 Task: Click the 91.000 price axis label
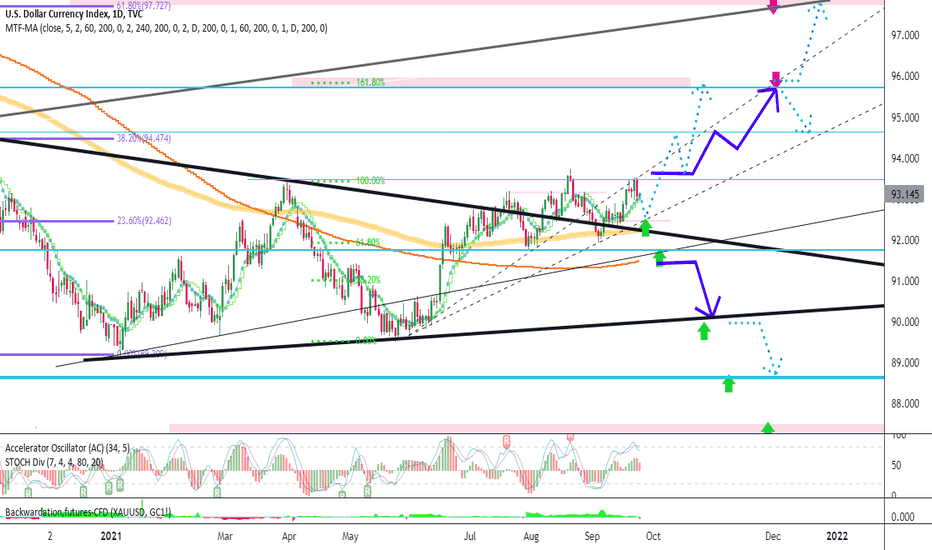[905, 281]
